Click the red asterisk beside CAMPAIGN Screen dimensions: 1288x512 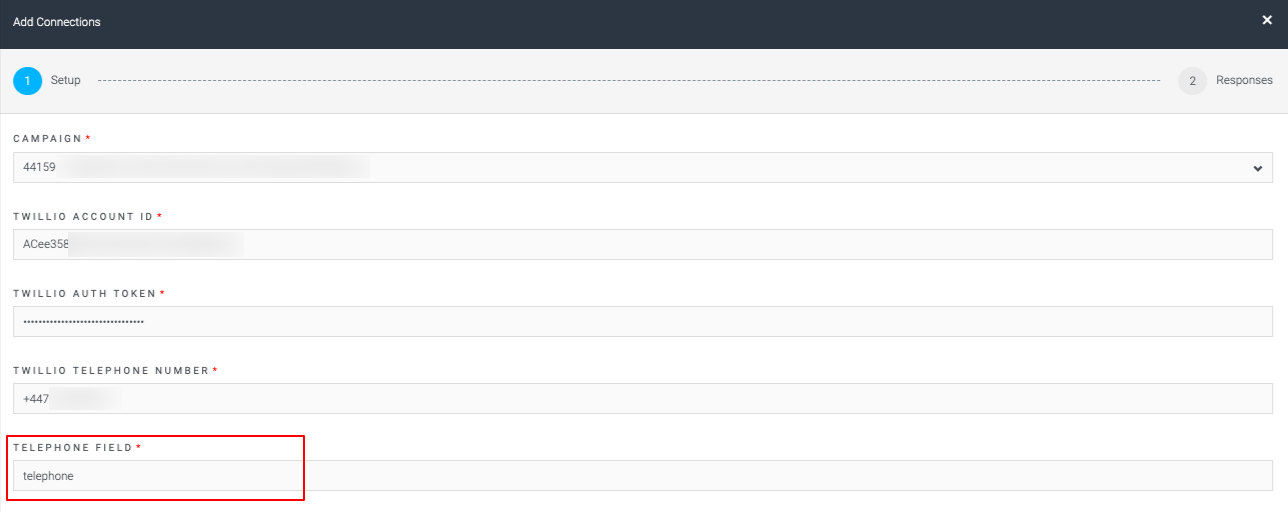[88, 138]
